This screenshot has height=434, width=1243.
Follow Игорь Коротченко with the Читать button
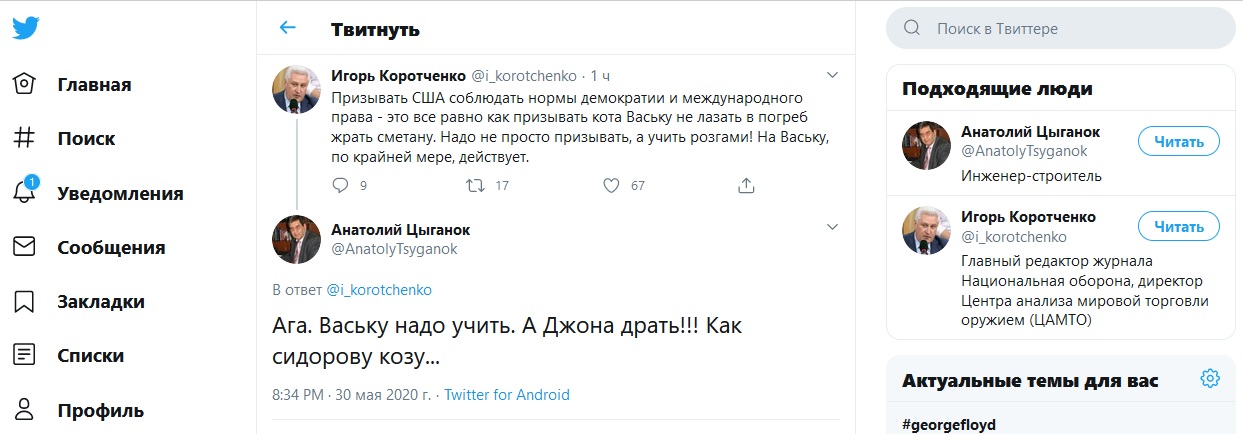(1178, 226)
